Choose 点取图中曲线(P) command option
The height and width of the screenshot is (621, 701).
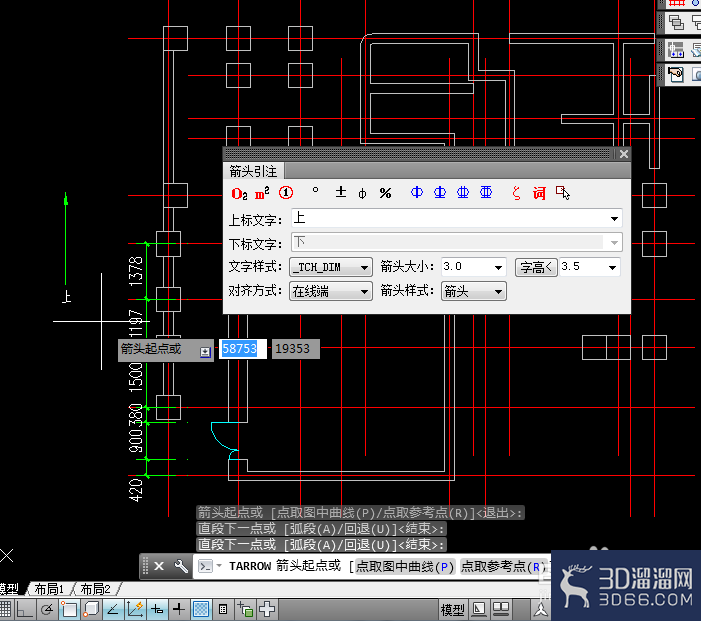405,566
